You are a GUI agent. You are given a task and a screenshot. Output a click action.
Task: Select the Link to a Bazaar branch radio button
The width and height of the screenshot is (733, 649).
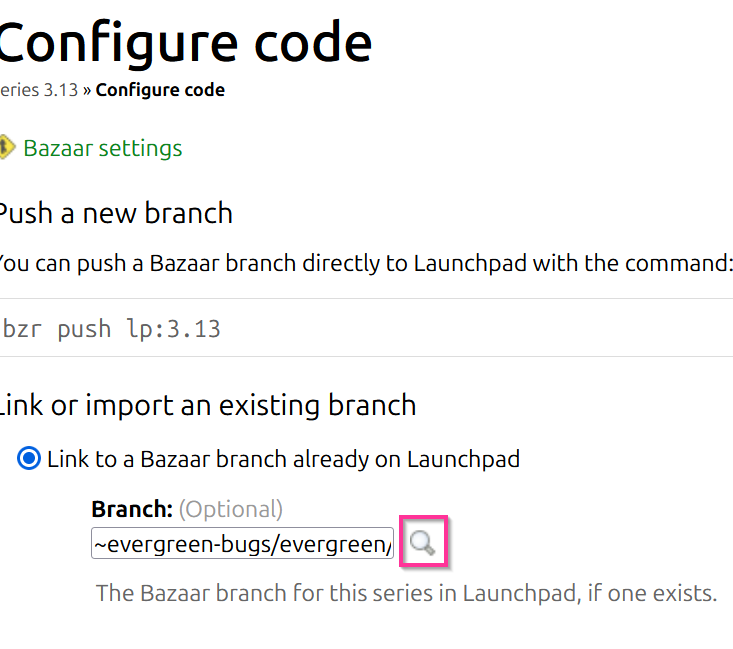(30, 460)
